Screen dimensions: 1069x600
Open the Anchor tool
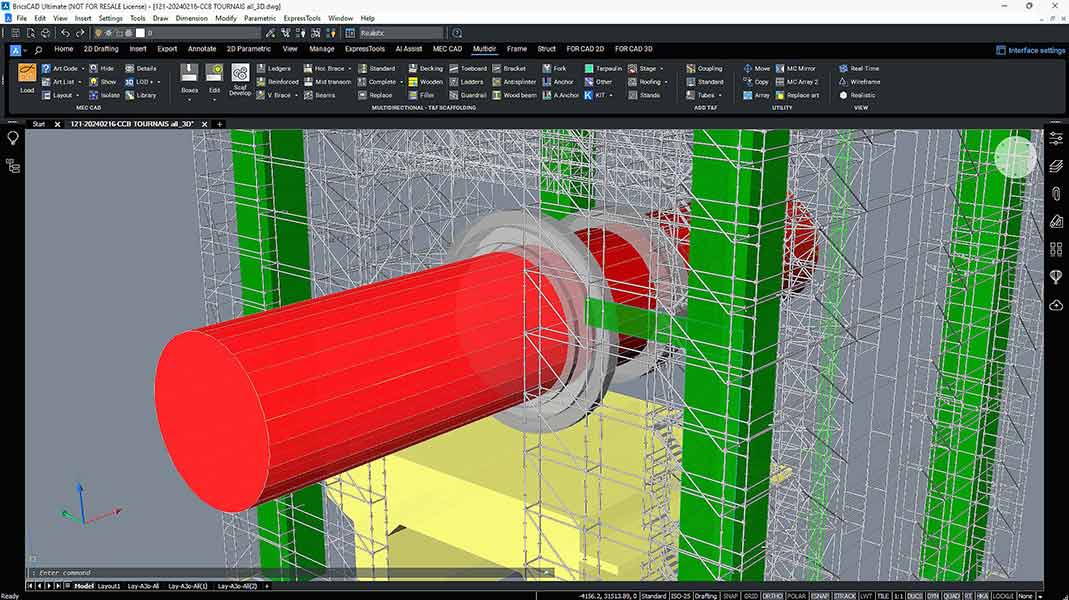click(x=561, y=81)
